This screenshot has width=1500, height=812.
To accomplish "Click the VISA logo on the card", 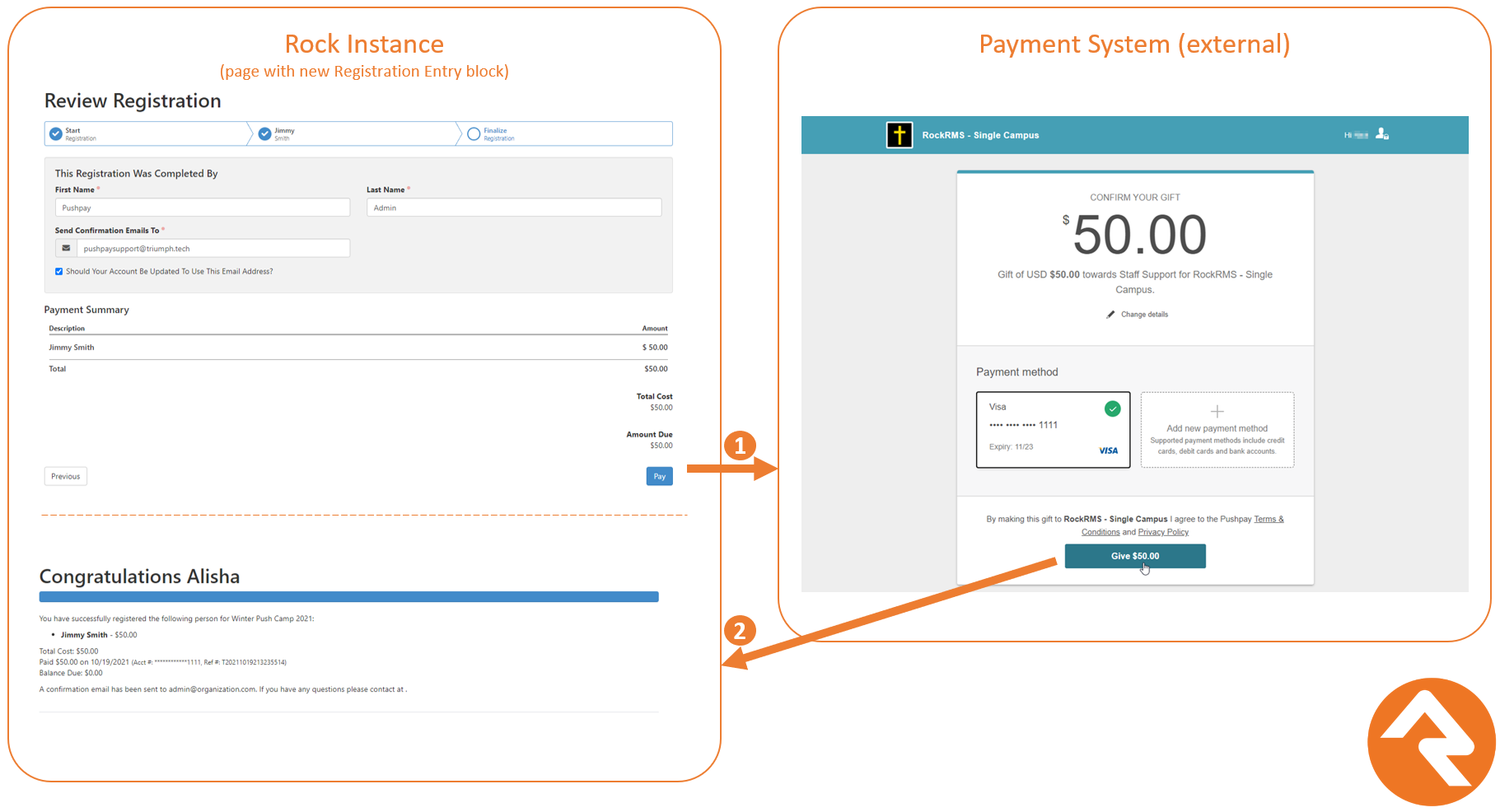I will pos(1109,450).
